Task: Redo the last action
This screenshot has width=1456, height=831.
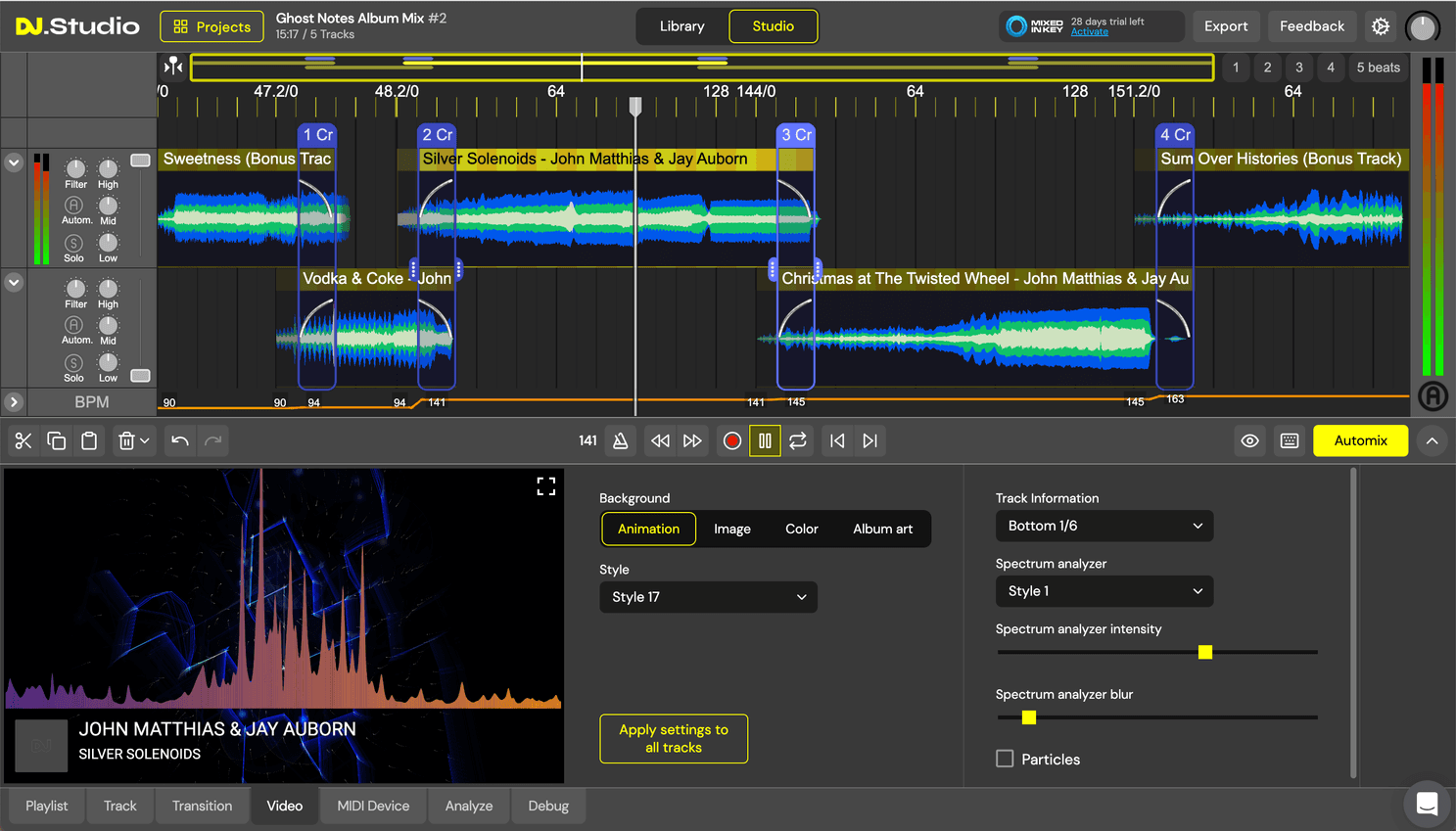Action: click(x=212, y=441)
